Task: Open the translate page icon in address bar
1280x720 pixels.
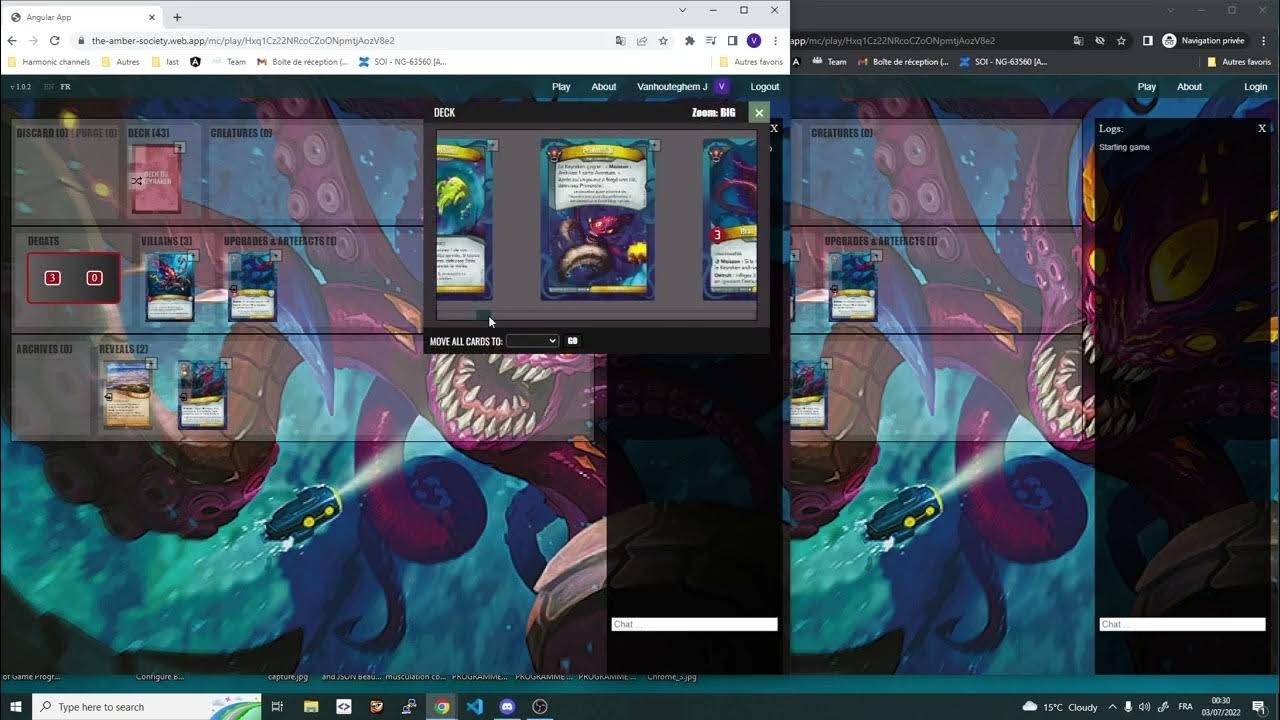Action: coord(620,41)
